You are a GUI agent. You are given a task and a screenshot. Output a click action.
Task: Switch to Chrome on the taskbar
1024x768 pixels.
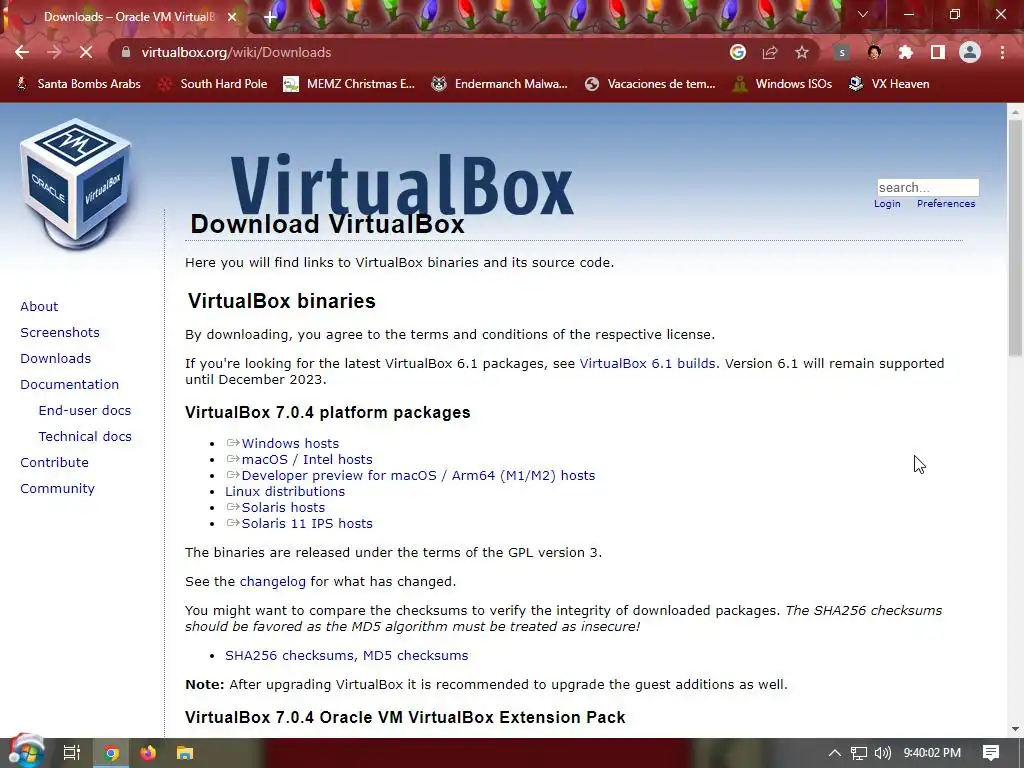[112, 753]
